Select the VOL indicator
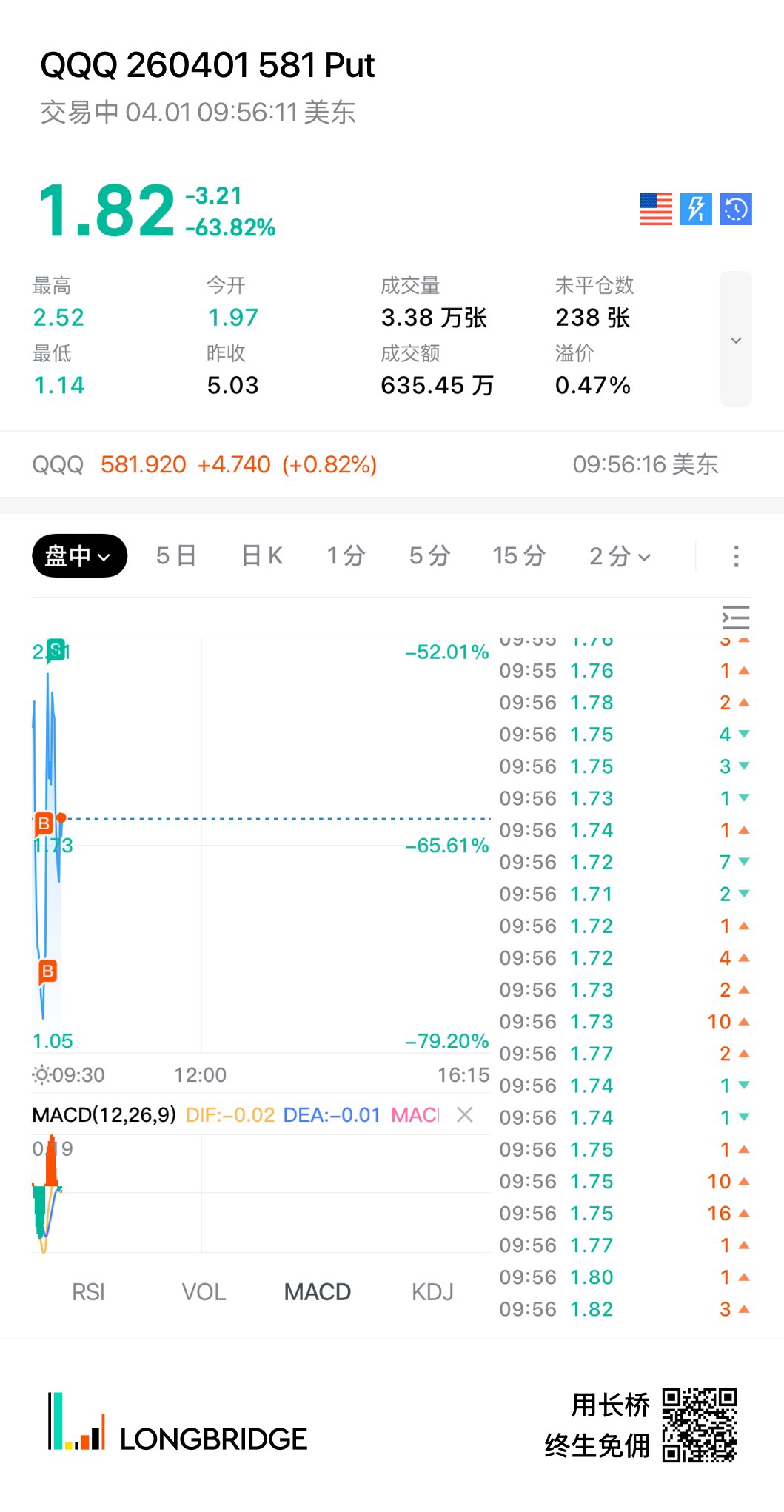This screenshot has width=784, height=1512. pyautogui.click(x=204, y=1292)
